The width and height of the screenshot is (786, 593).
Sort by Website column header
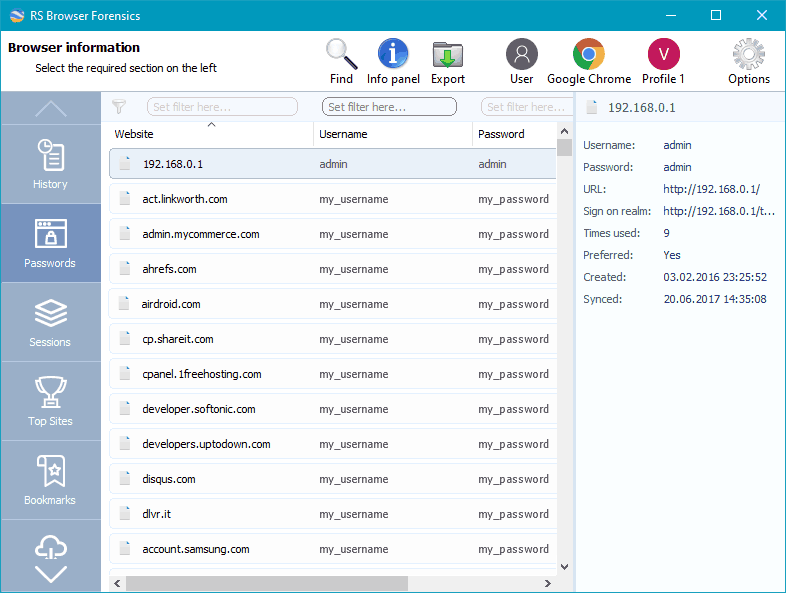(211, 134)
